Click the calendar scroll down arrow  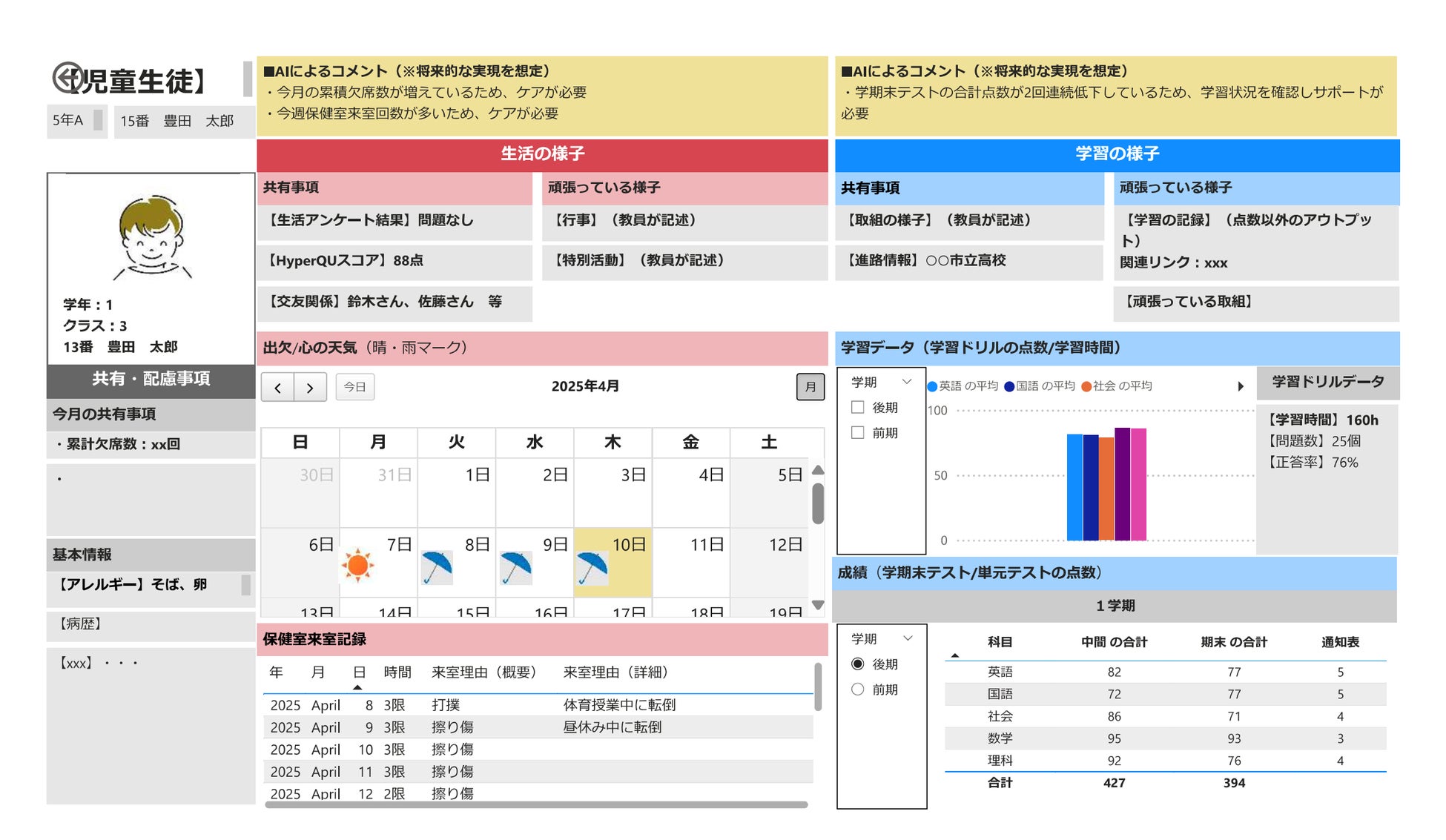(818, 605)
